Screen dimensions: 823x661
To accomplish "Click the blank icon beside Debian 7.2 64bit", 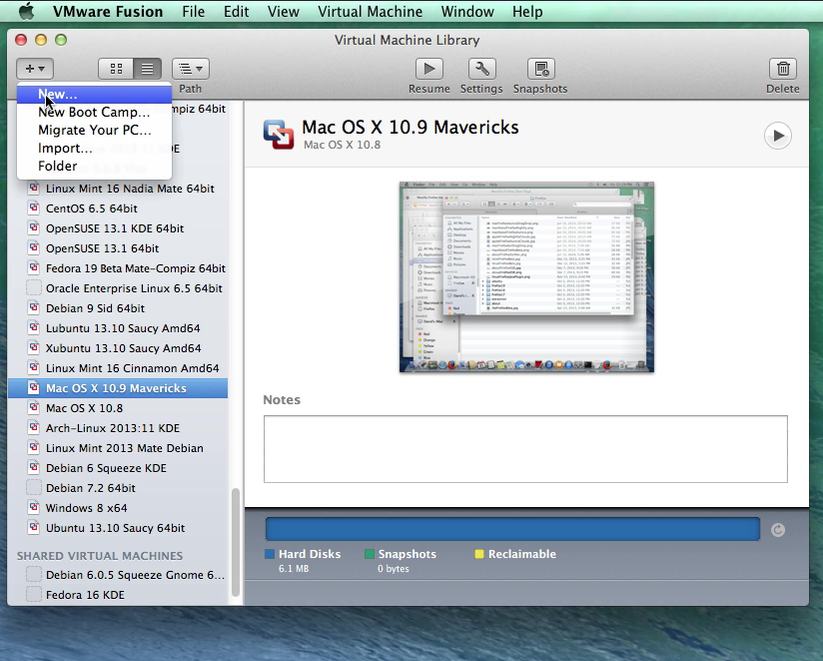I will point(34,487).
